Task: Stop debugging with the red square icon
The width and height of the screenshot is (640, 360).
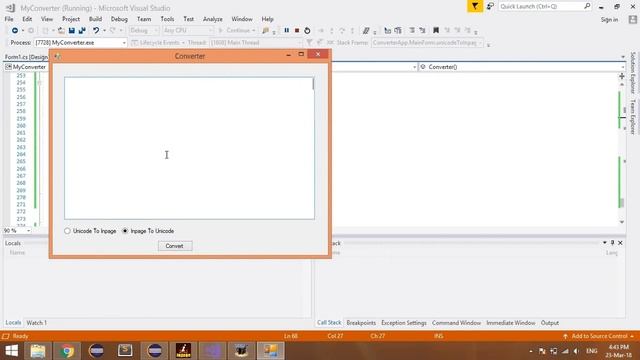Action: click(x=297, y=31)
